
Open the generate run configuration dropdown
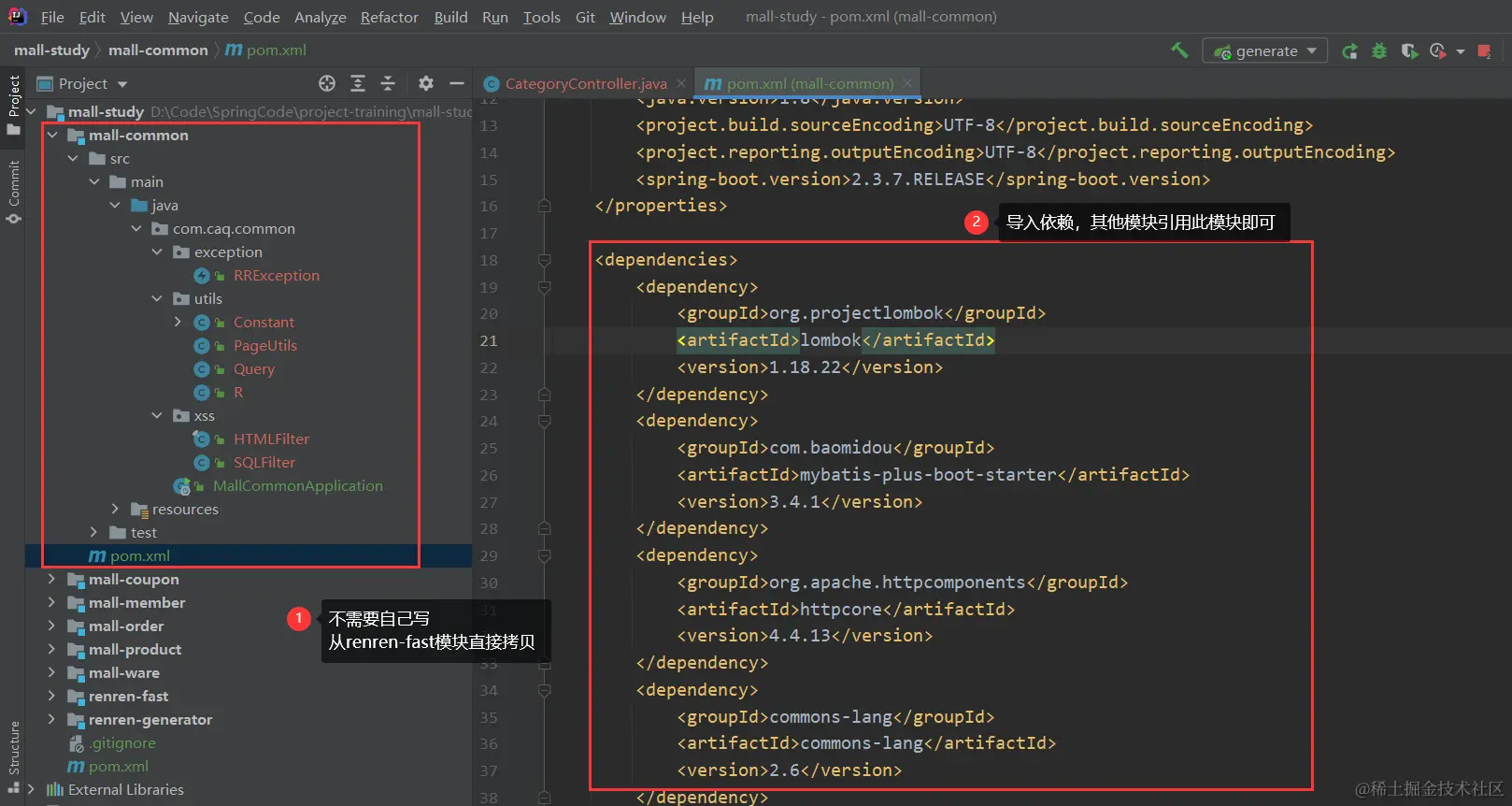point(1265,51)
